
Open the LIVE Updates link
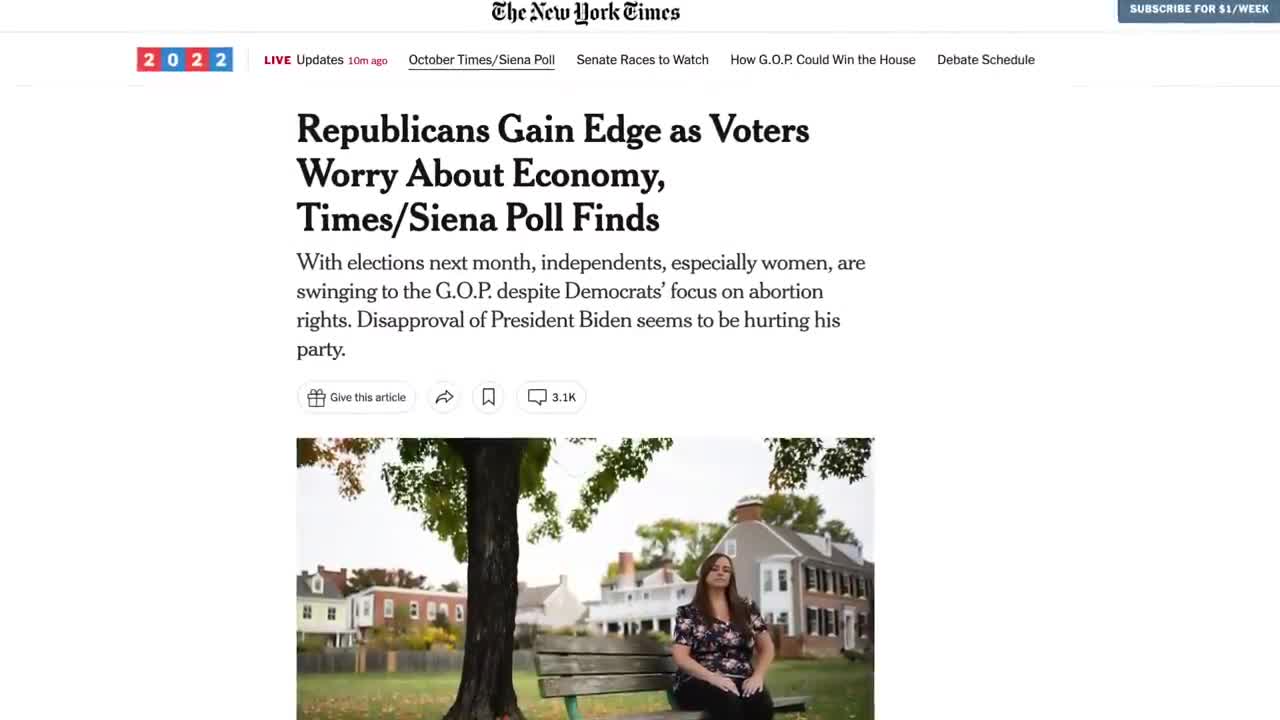pyautogui.click(x=325, y=60)
